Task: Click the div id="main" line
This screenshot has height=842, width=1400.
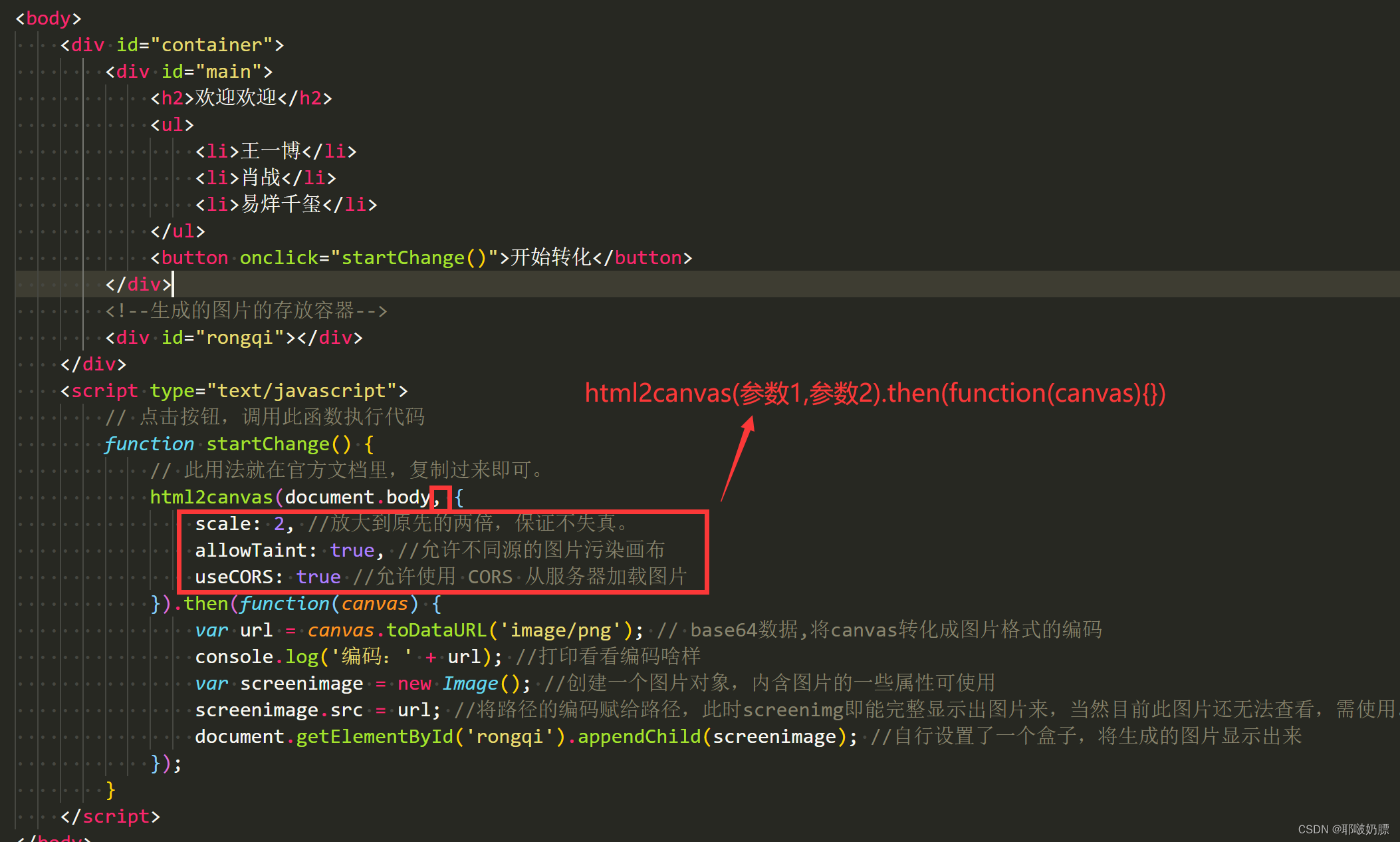Action: (x=189, y=71)
